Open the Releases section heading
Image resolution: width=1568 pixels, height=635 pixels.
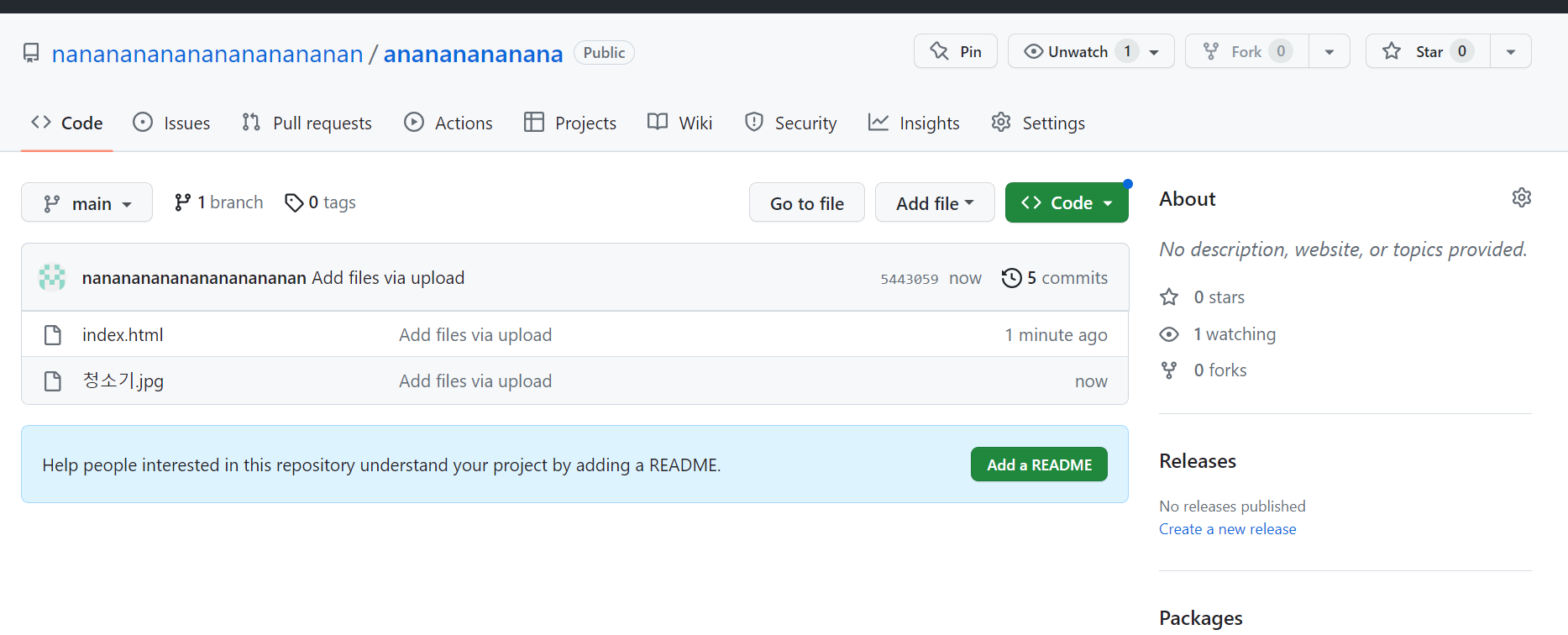coord(1198,461)
